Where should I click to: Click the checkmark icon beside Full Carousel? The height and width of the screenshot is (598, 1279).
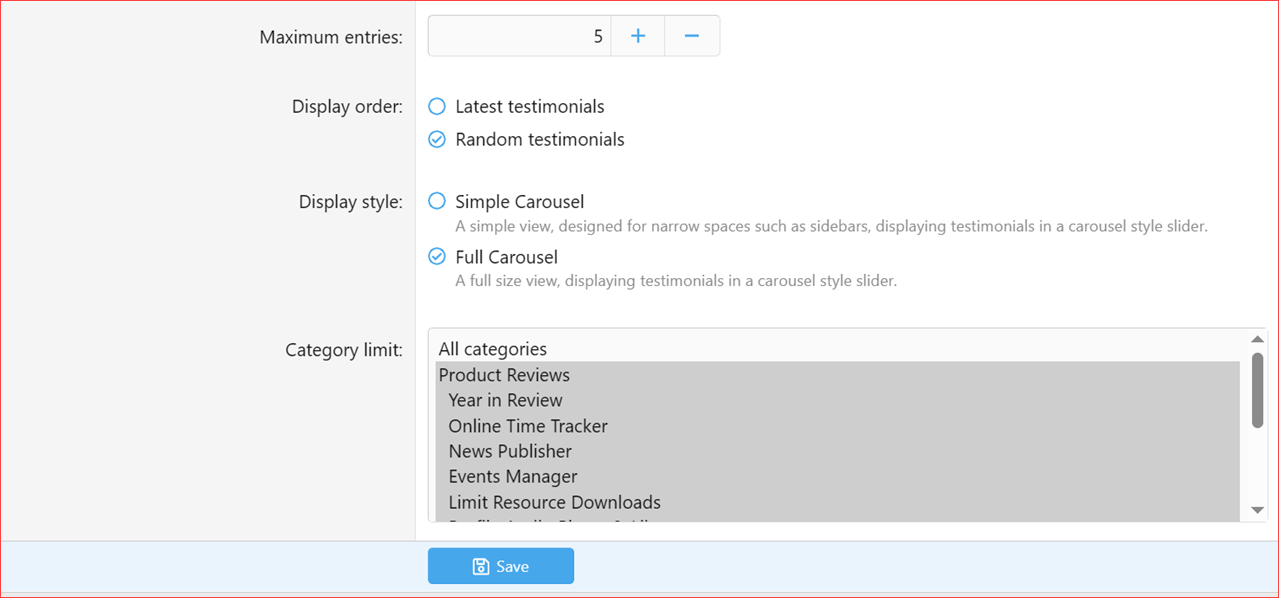click(x=436, y=256)
